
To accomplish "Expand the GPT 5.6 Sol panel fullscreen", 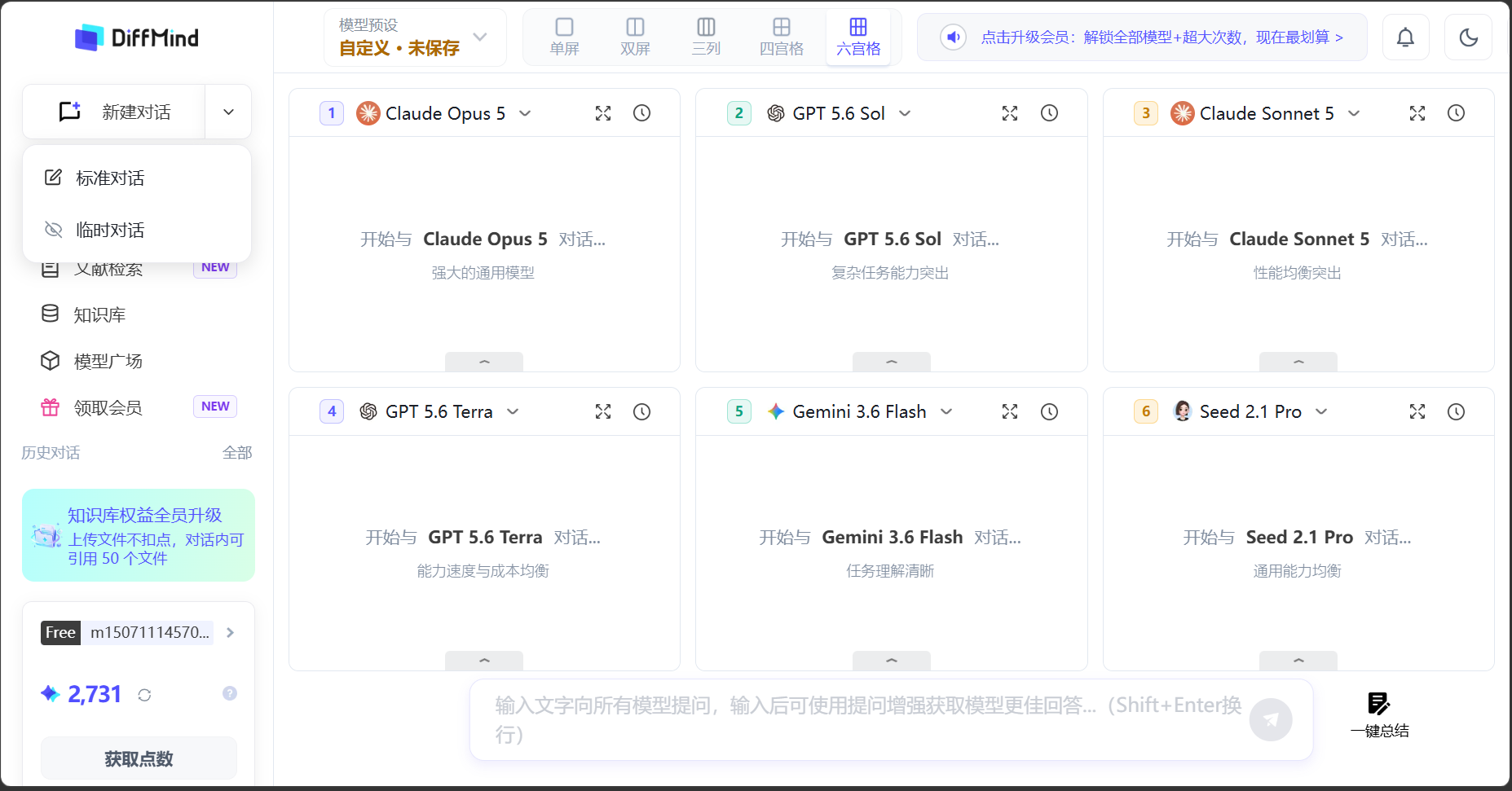I will (1010, 113).
